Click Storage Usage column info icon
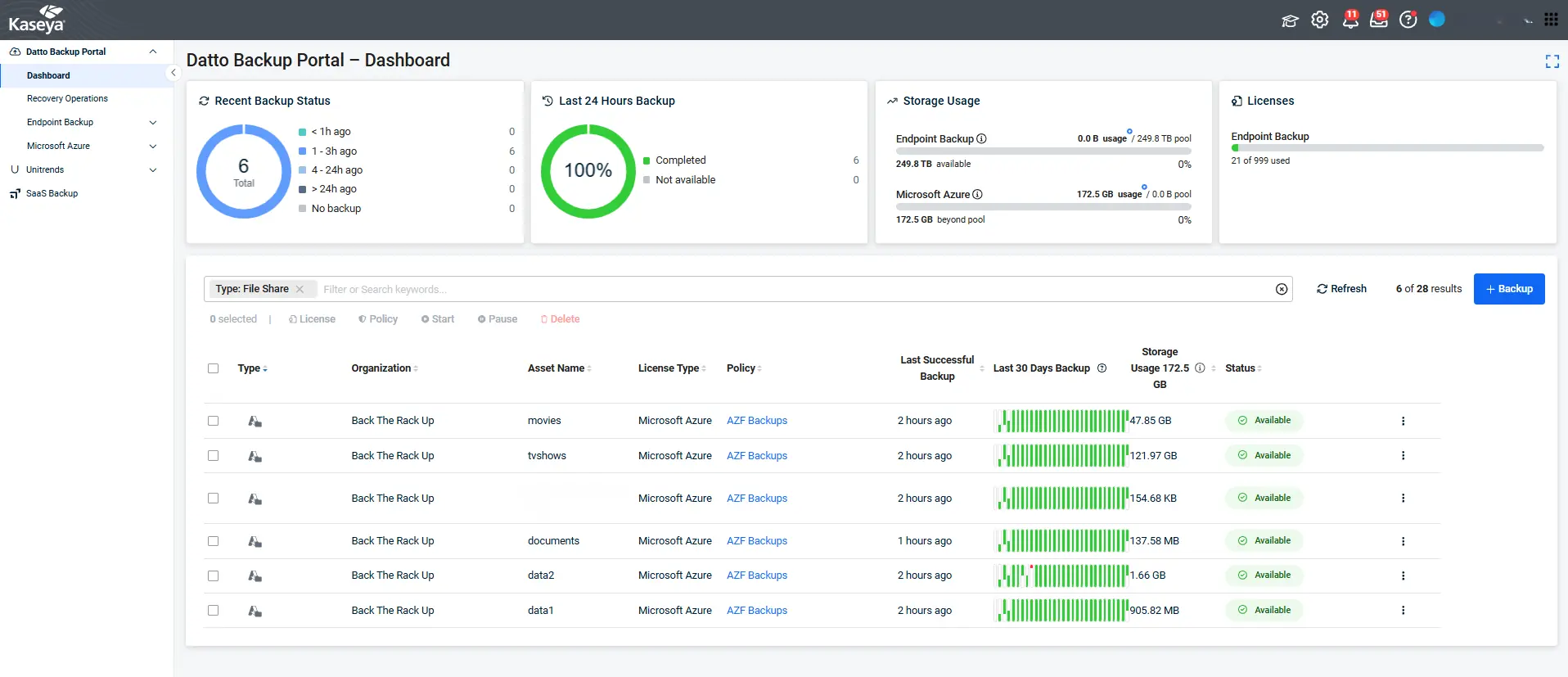This screenshot has width=1568, height=677. pyautogui.click(x=1200, y=368)
